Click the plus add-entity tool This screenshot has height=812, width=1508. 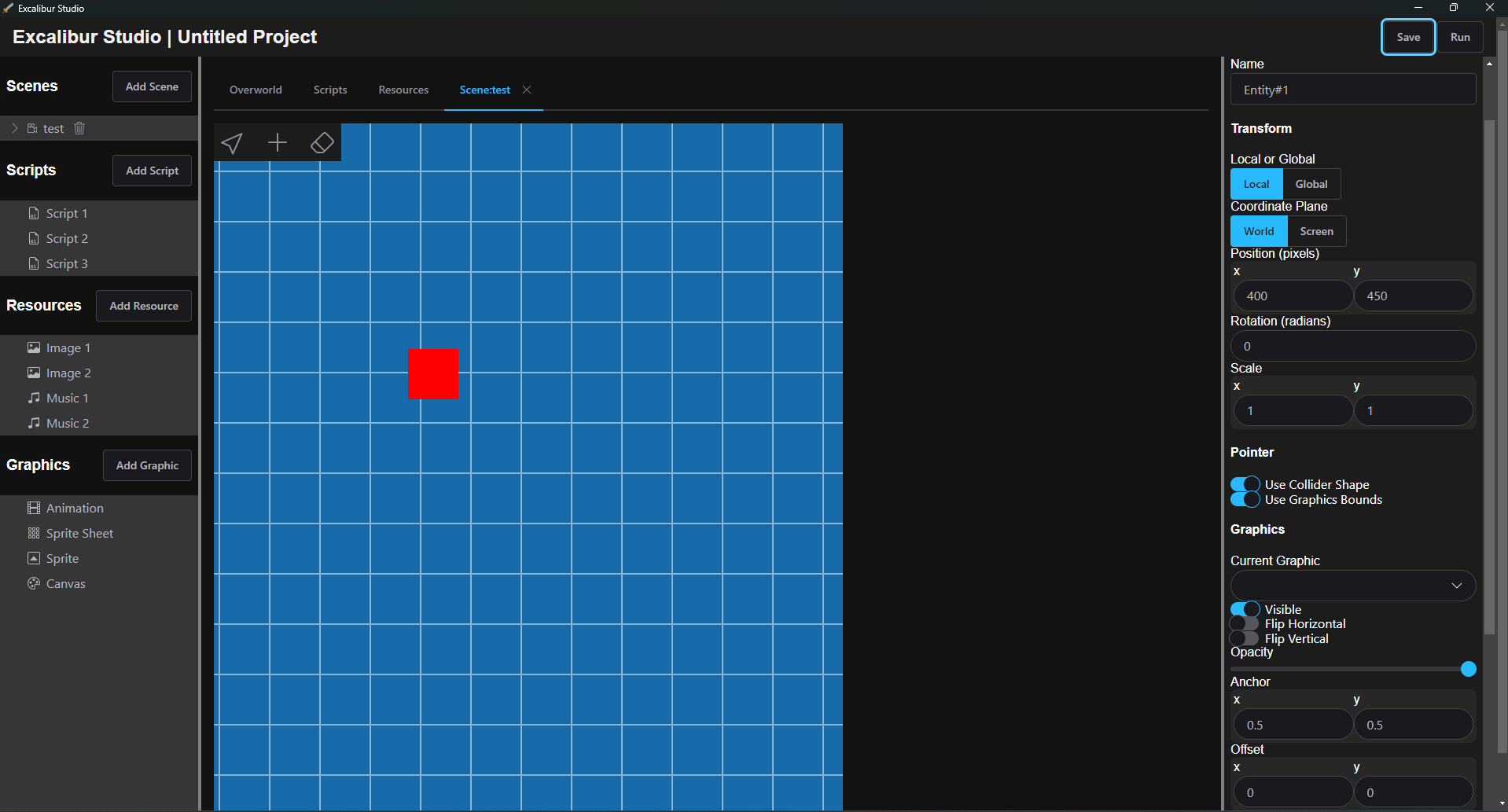pos(278,143)
